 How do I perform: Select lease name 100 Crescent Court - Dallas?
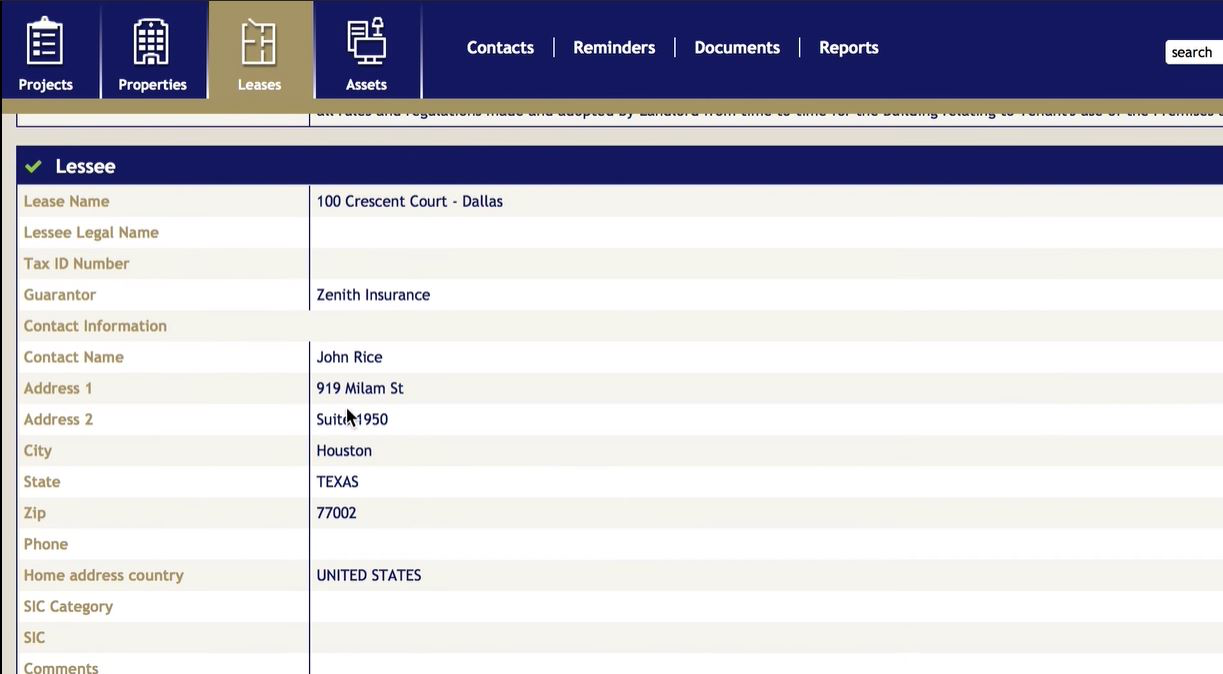point(410,202)
